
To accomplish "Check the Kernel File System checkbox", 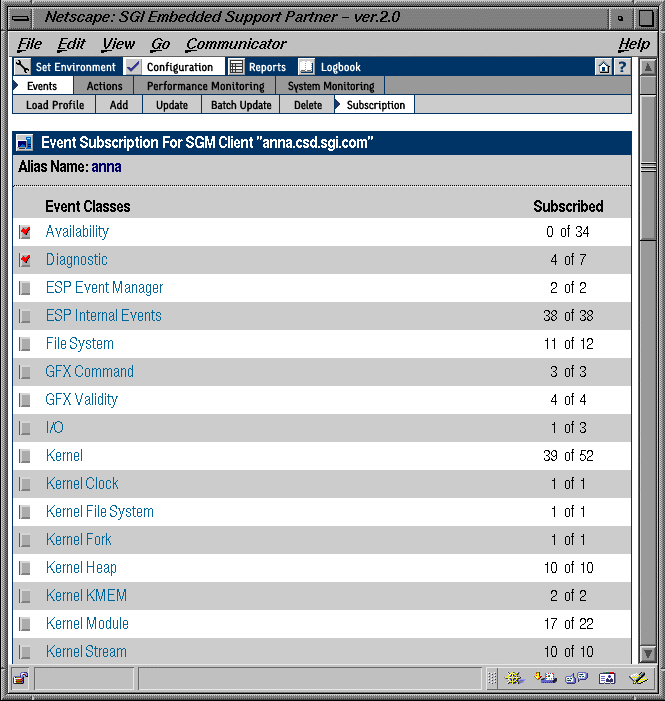I will (25, 512).
